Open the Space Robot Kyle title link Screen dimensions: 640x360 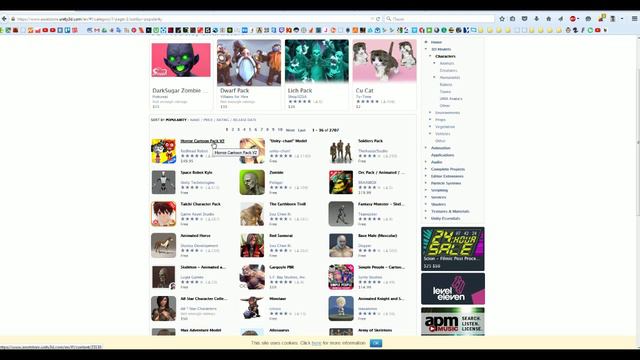point(196,172)
